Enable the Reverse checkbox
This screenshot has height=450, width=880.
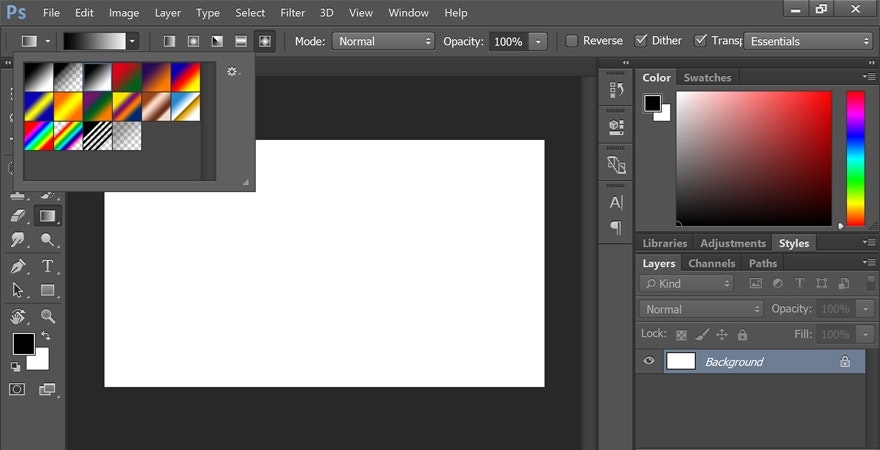click(x=572, y=41)
